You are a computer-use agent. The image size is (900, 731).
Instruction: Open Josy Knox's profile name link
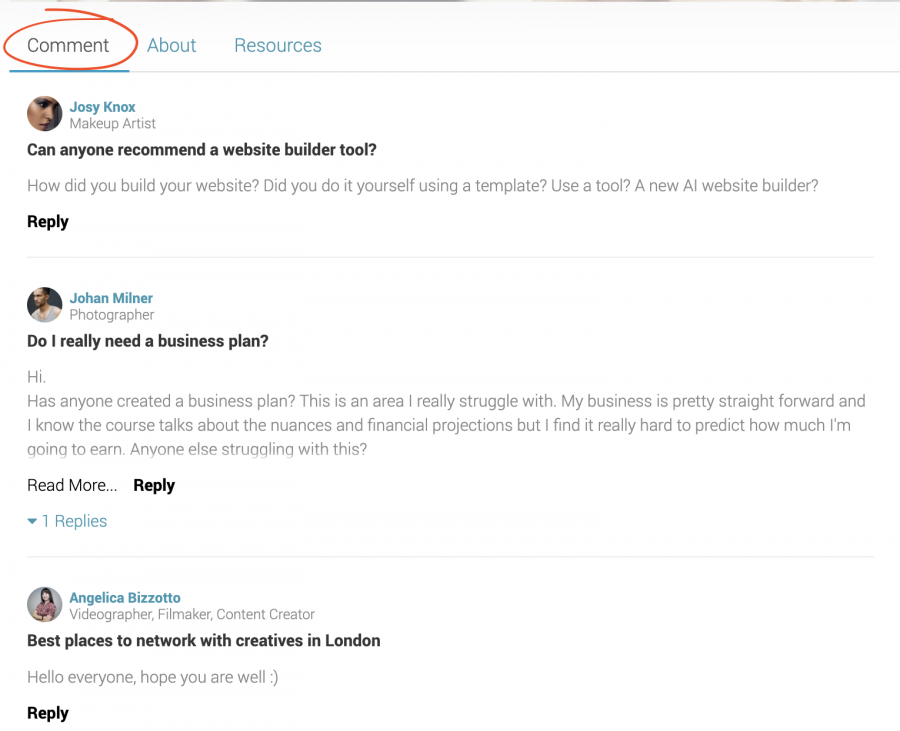102,107
